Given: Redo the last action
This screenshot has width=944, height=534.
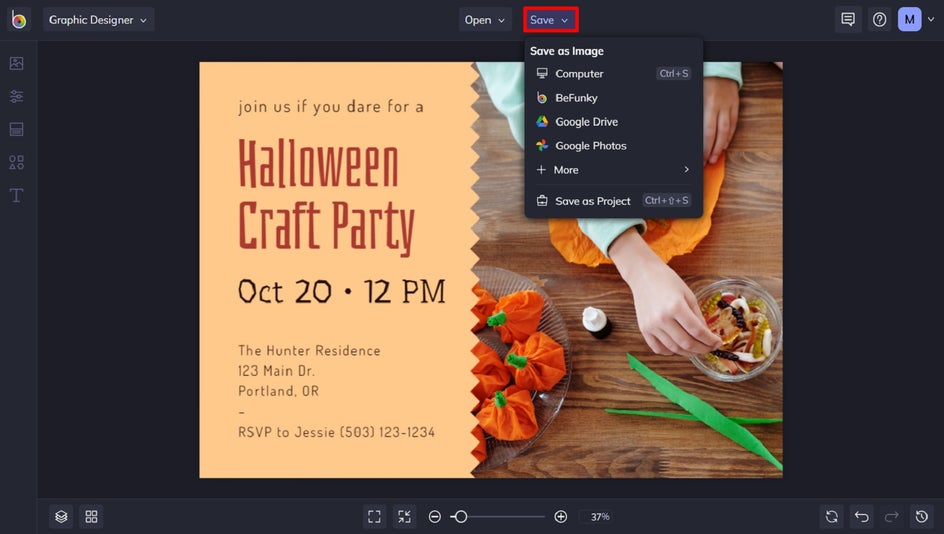Looking at the screenshot, I should coord(892,517).
